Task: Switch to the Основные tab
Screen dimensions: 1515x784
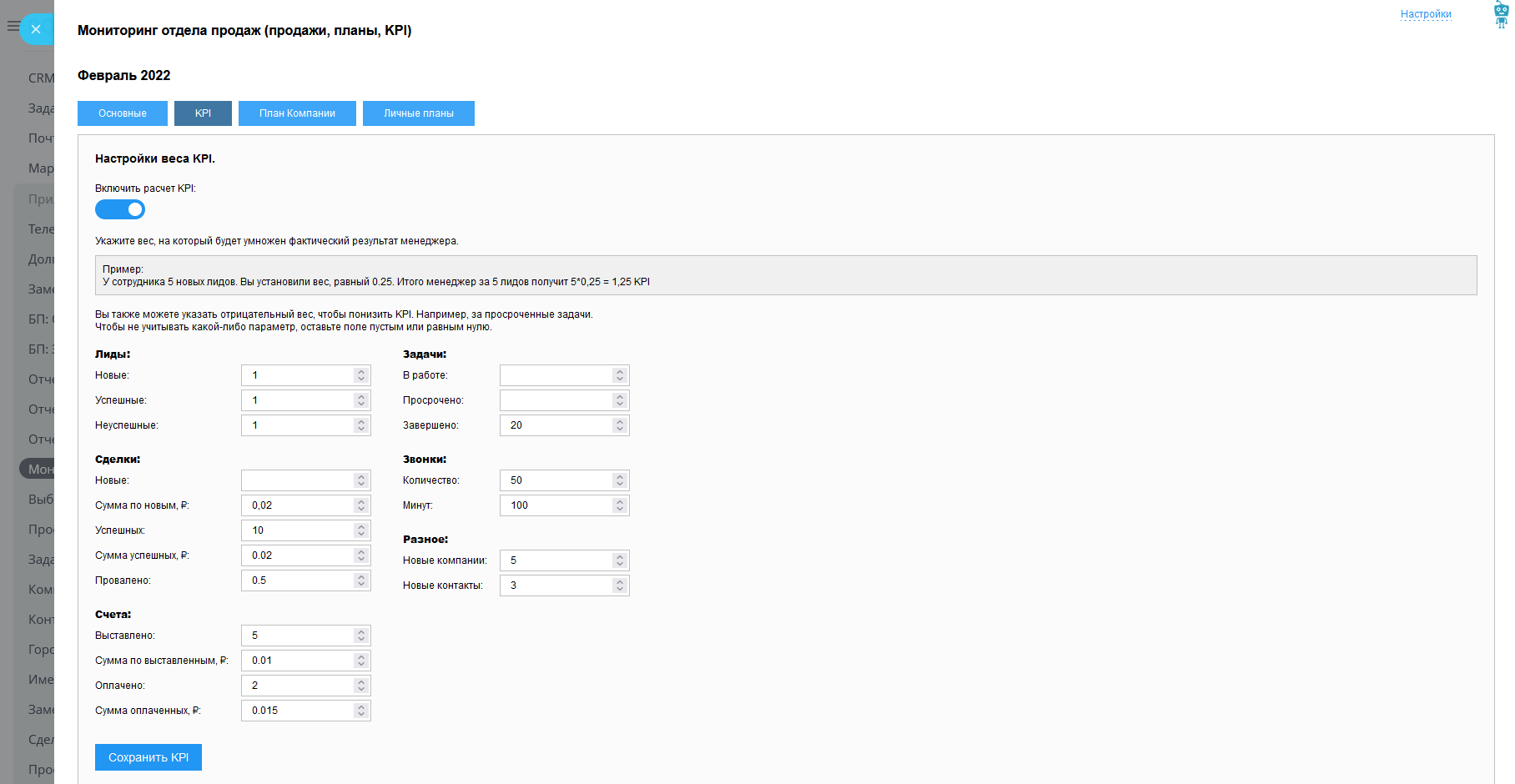Action: [x=123, y=113]
